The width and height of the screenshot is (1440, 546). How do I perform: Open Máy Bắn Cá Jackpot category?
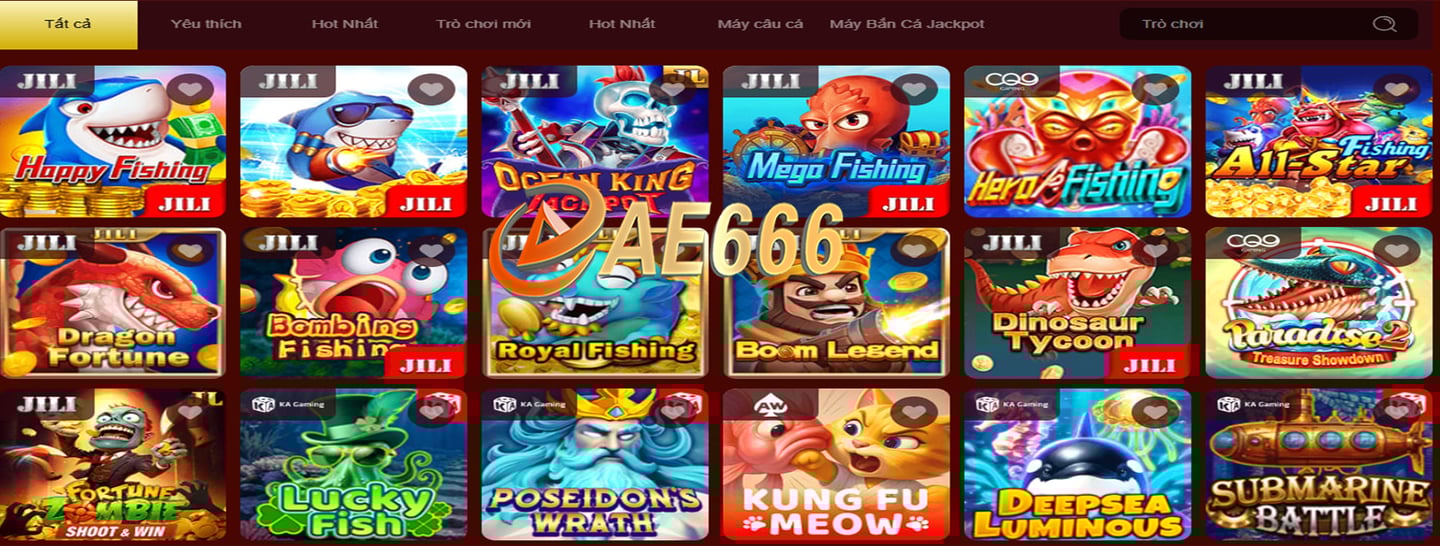tap(907, 24)
